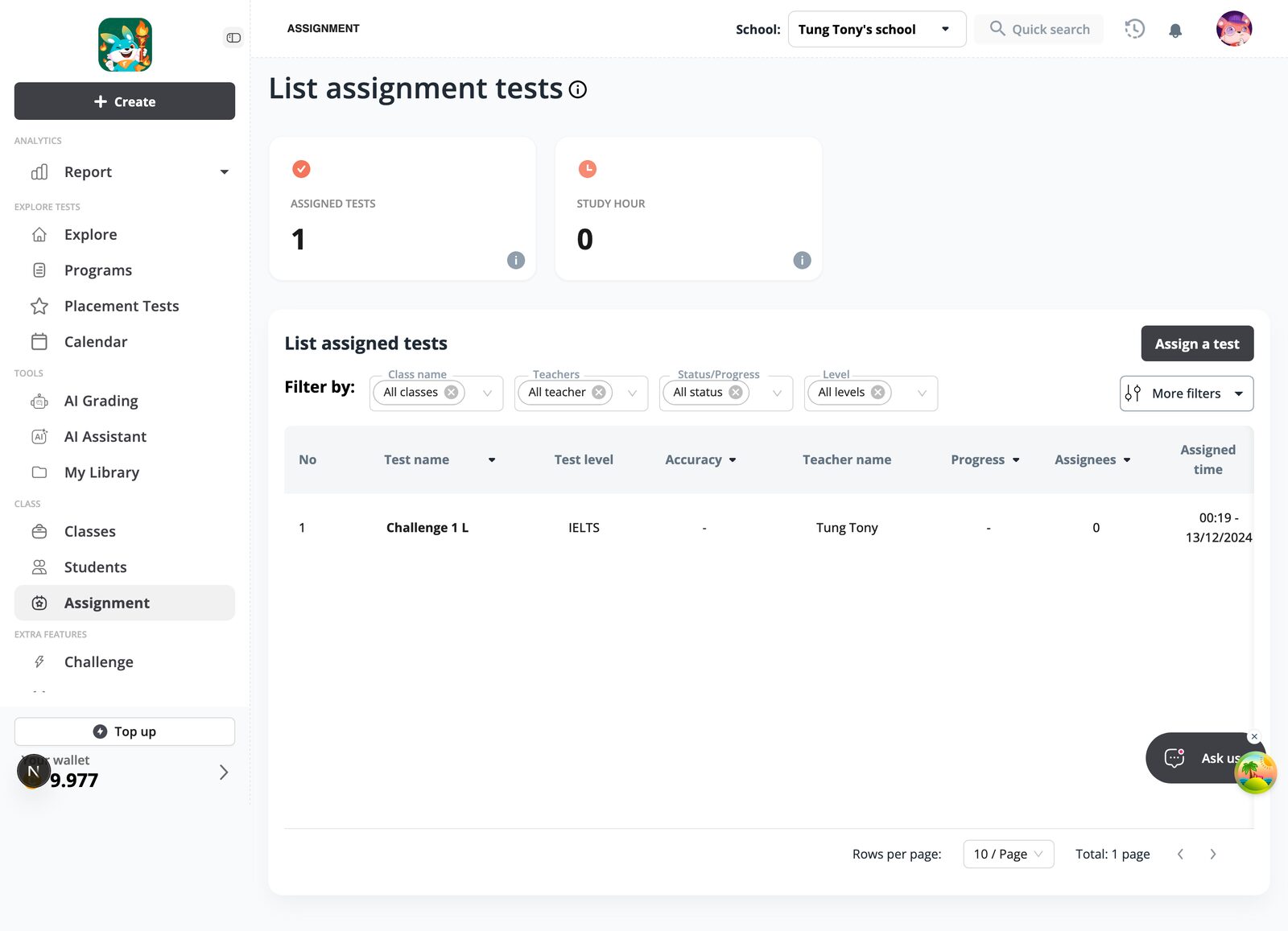Open the notifications bell
The width and height of the screenshot is (1288, 931).
(1175, 31)
